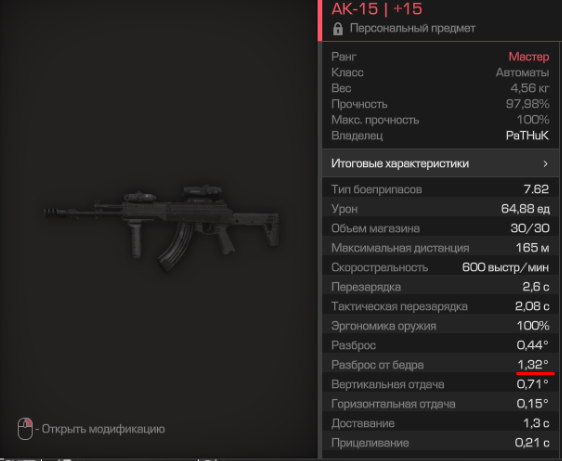This screenshot has height=461, width=562.
Task: Select the Урон stat row
Action: pyautogui.click(x=440, y=209)
